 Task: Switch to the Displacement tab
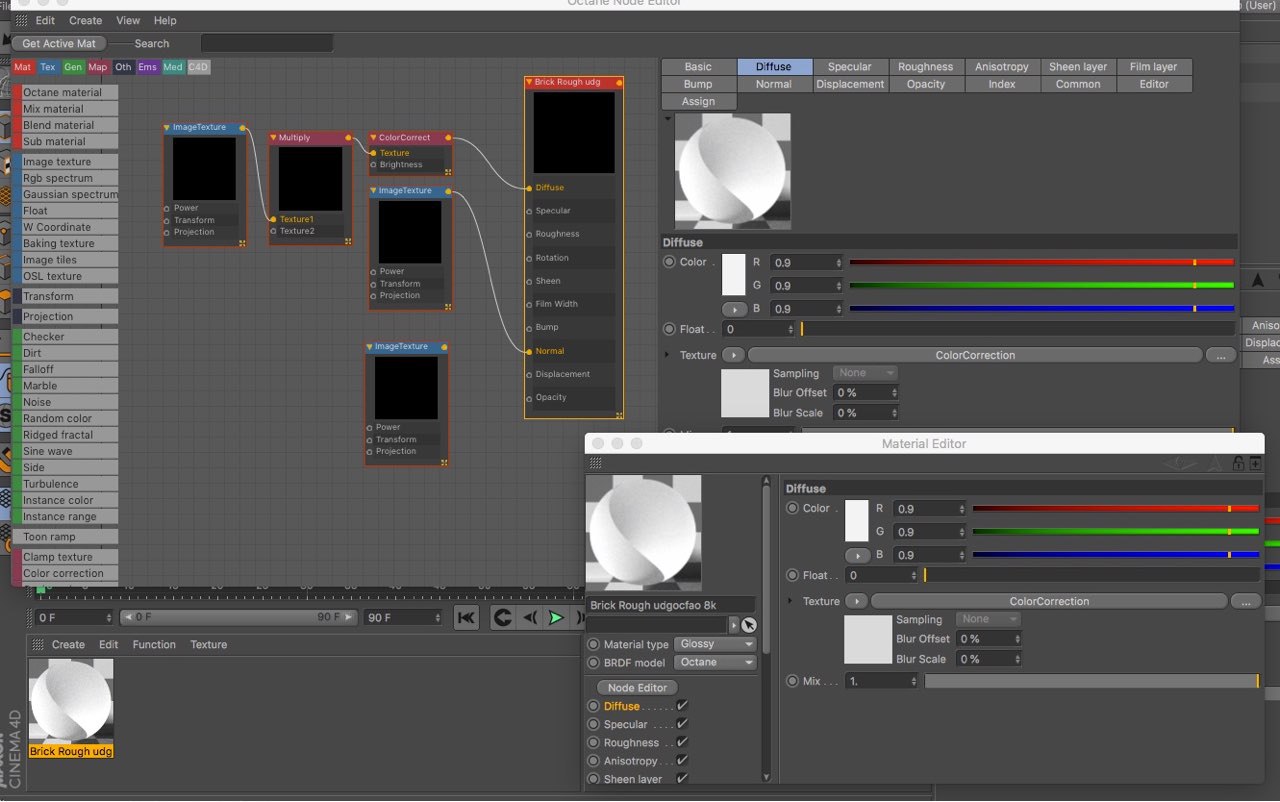850,84
